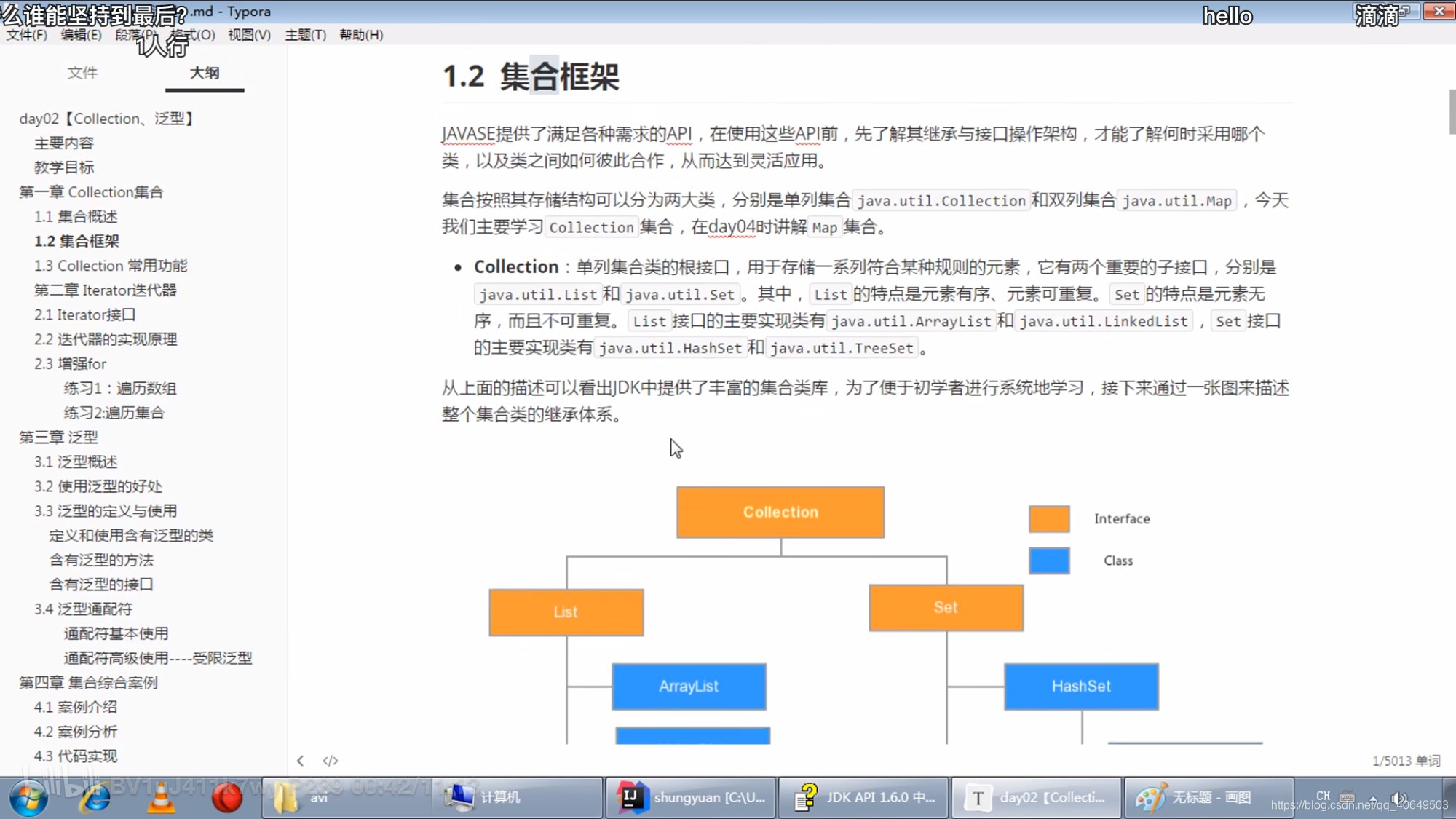Open the 视图 menu

click(249, 35)
